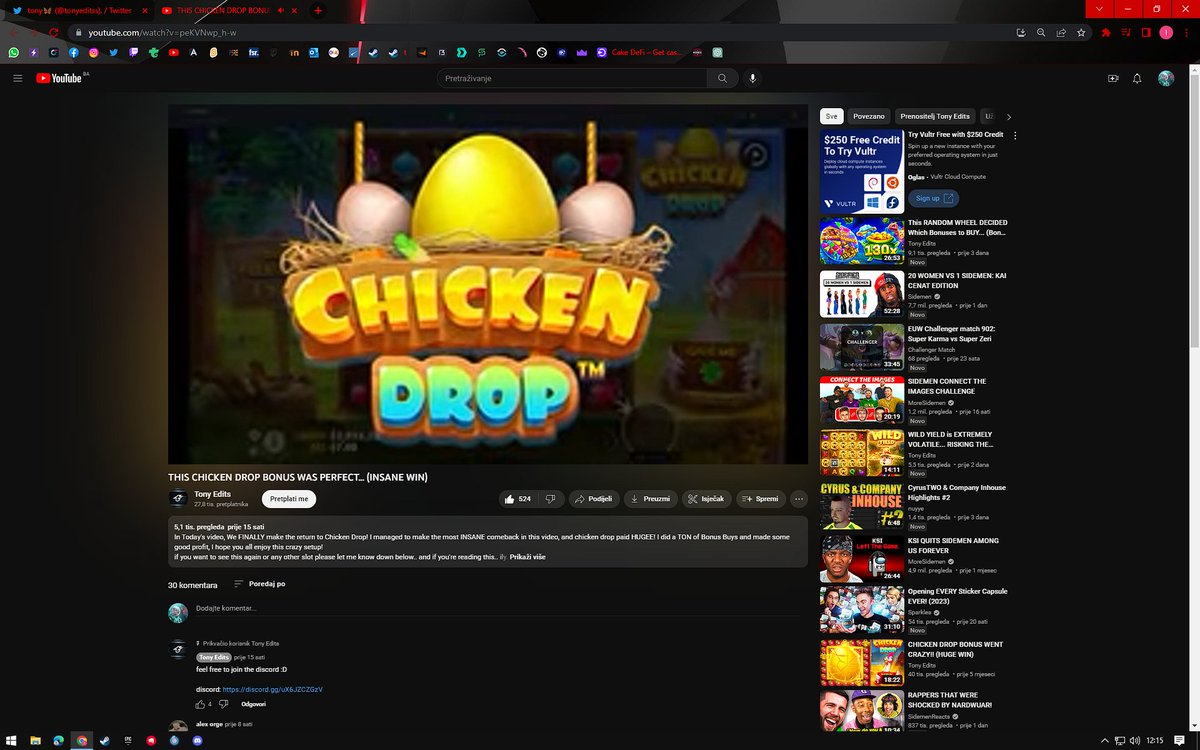Open more actions ellipsis under the video
Image resolution: width=1200 pixels, height=750 pixels.
click(x=798, y=498)
